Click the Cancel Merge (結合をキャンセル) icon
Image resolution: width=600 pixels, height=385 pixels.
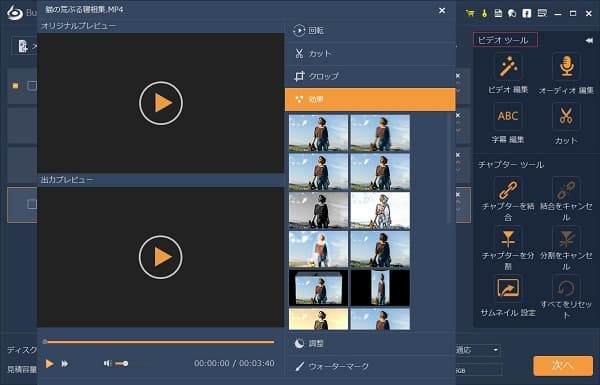tap(566, 189)
